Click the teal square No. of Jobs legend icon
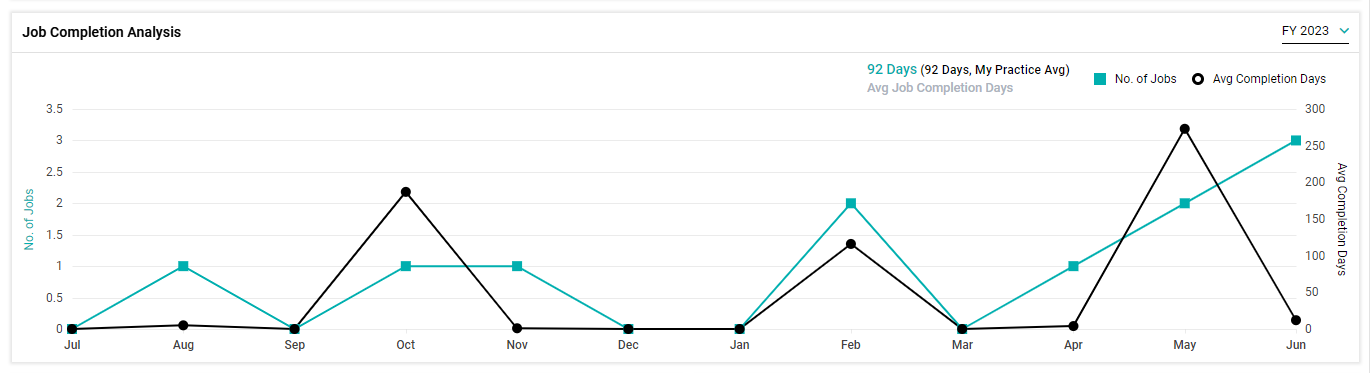1370x373 pixels. [x=1100, y=78]
